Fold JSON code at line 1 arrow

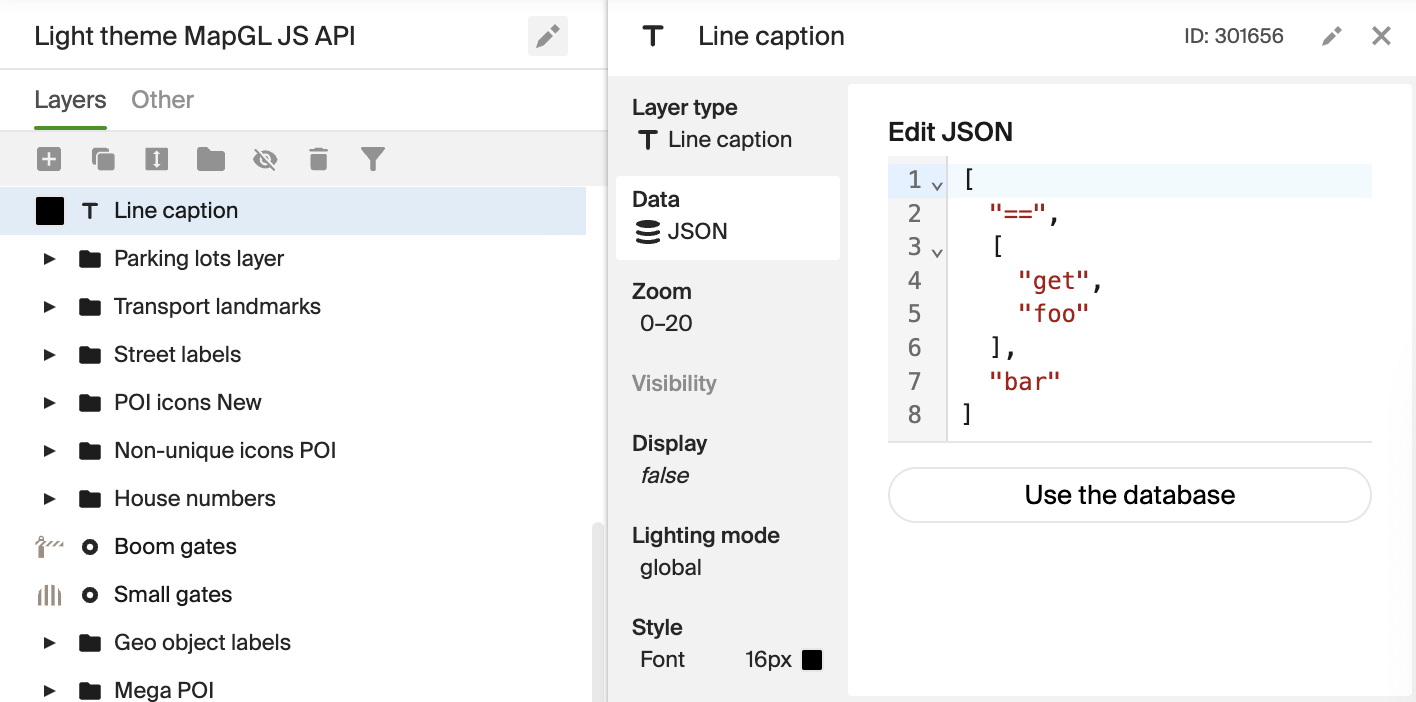[x=937, y=185]
